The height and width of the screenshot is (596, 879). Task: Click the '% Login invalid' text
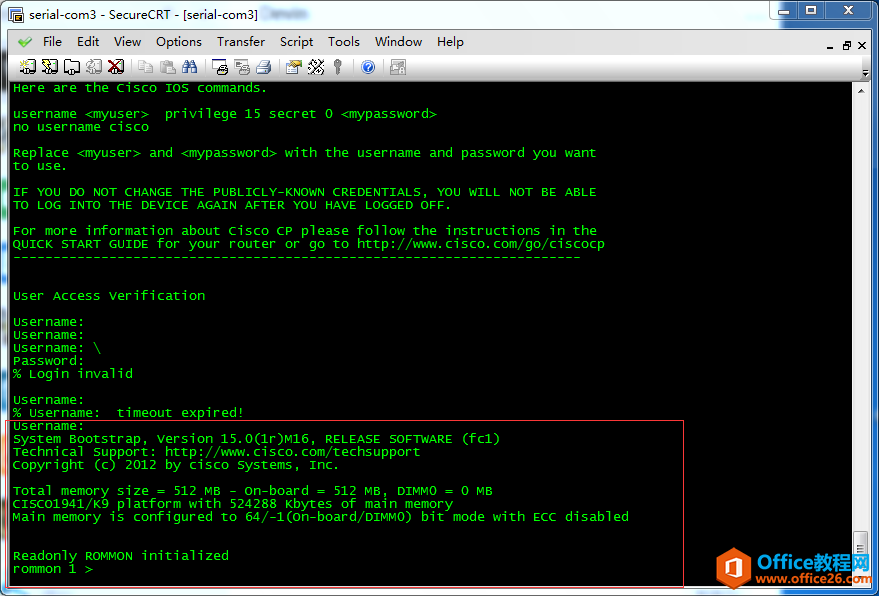[73, 374]
